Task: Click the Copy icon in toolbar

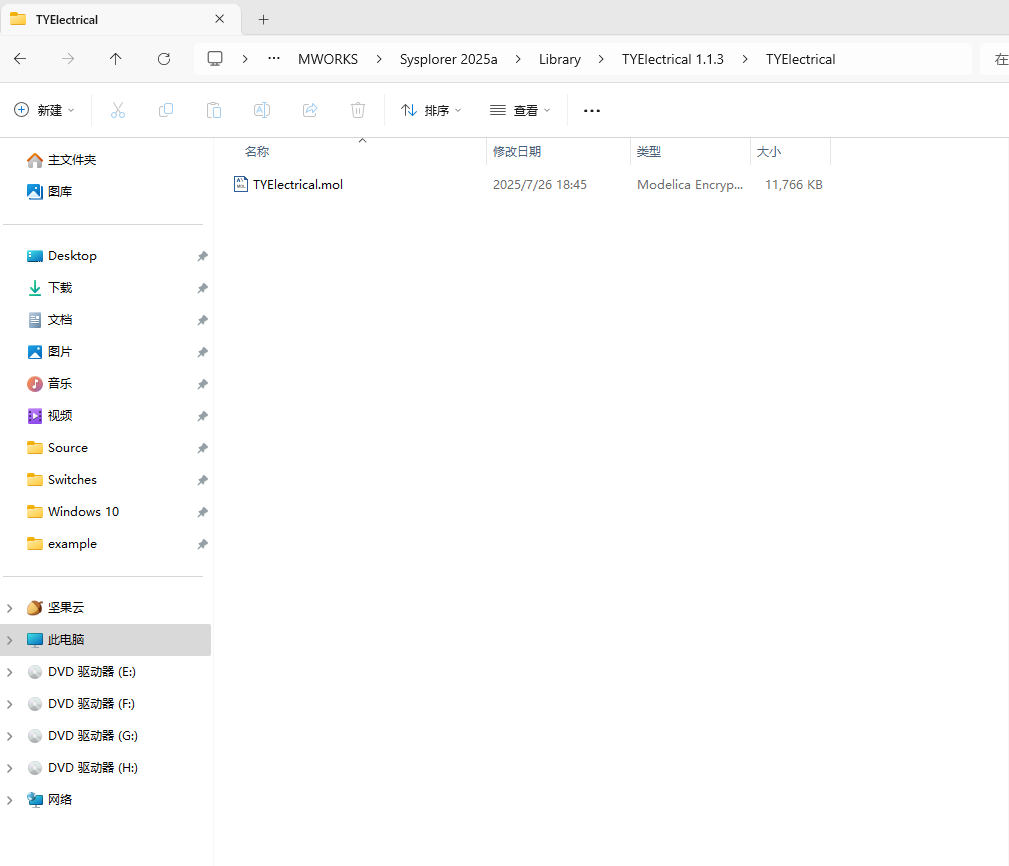Action: tap(166, 110)
